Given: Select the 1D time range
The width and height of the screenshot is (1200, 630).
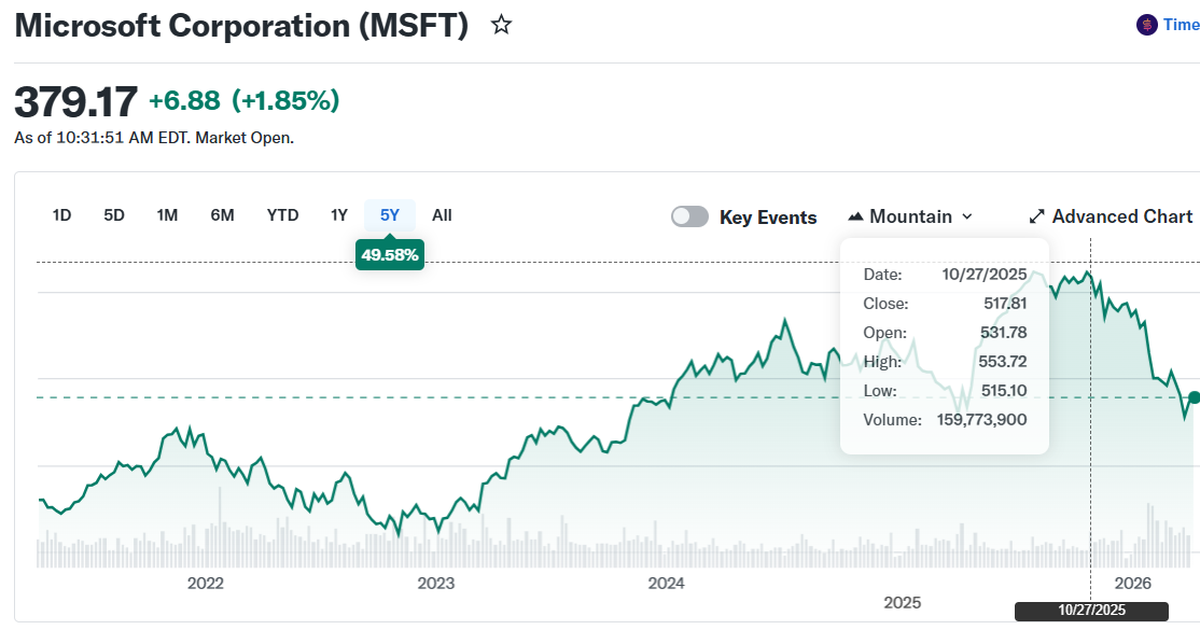Looking at the screenshot, I should (x=62, y=215).
